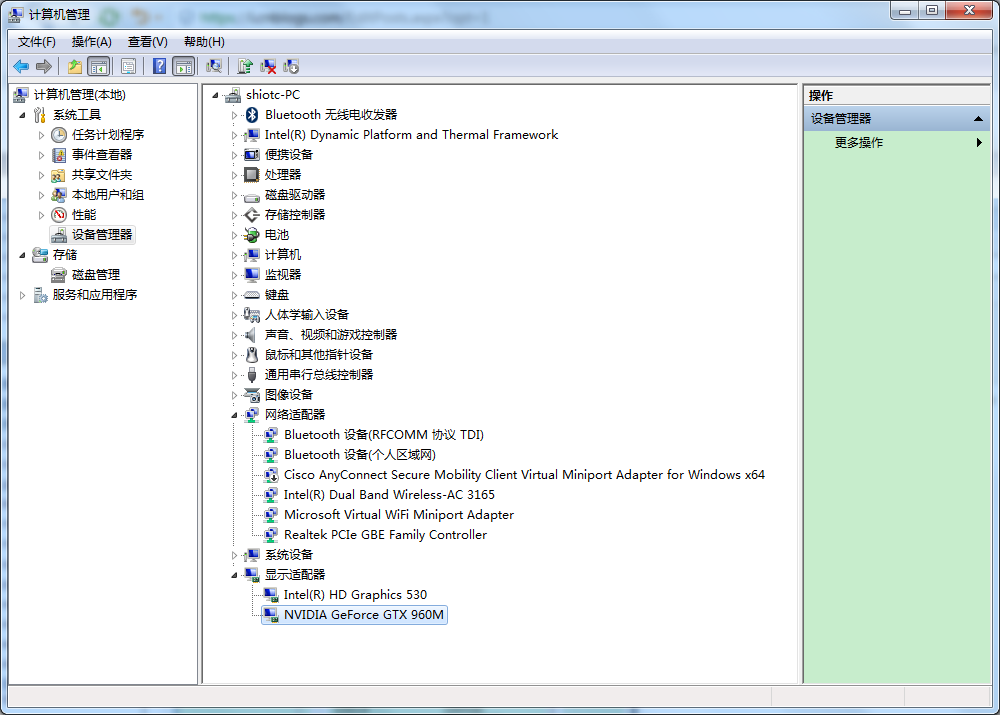
Task: Click the 便携设备 icon
Action: (x=252, y=154)
